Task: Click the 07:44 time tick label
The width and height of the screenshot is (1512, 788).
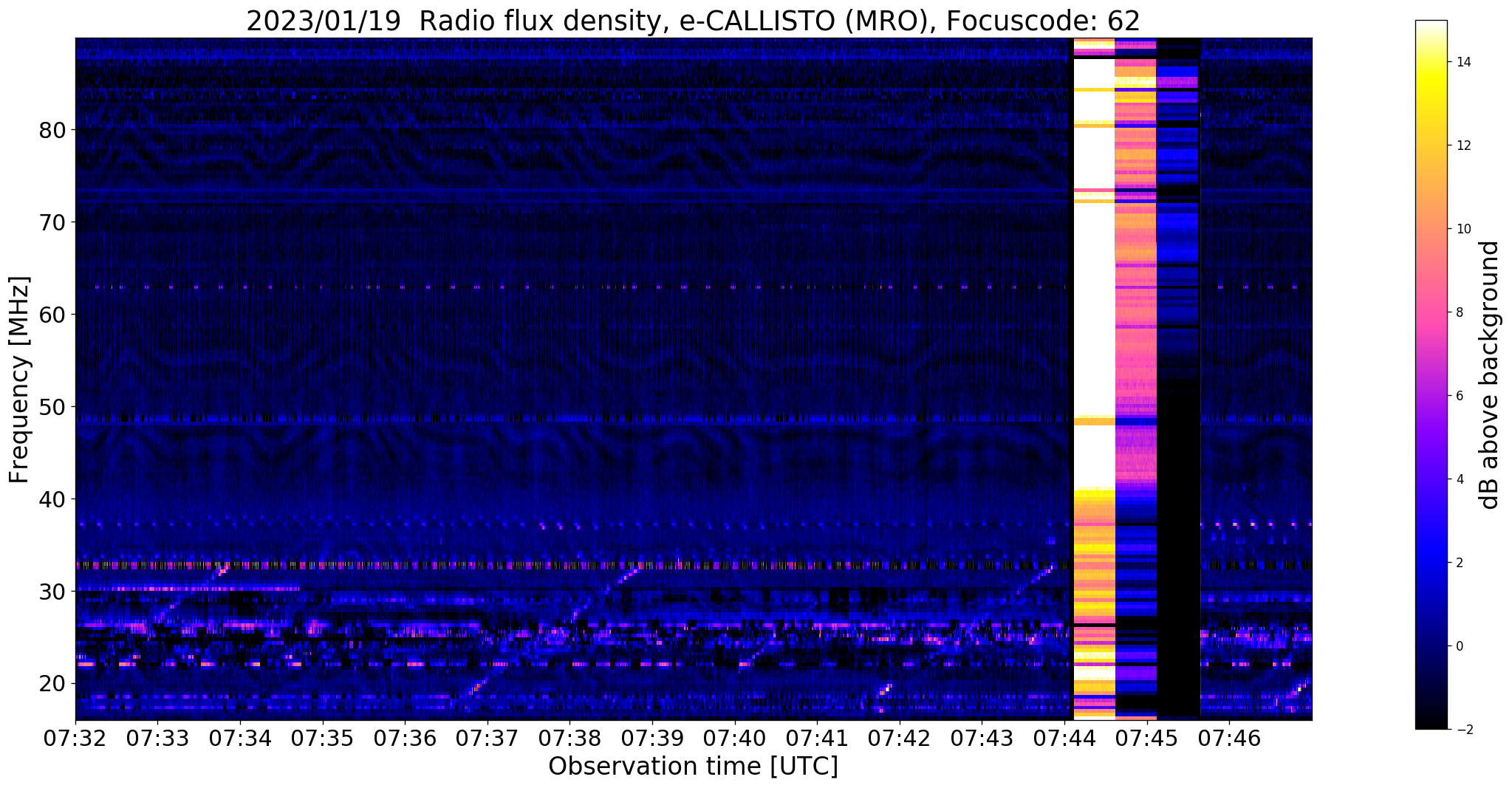Action: pyautogui.click(x=1064, y=738)
